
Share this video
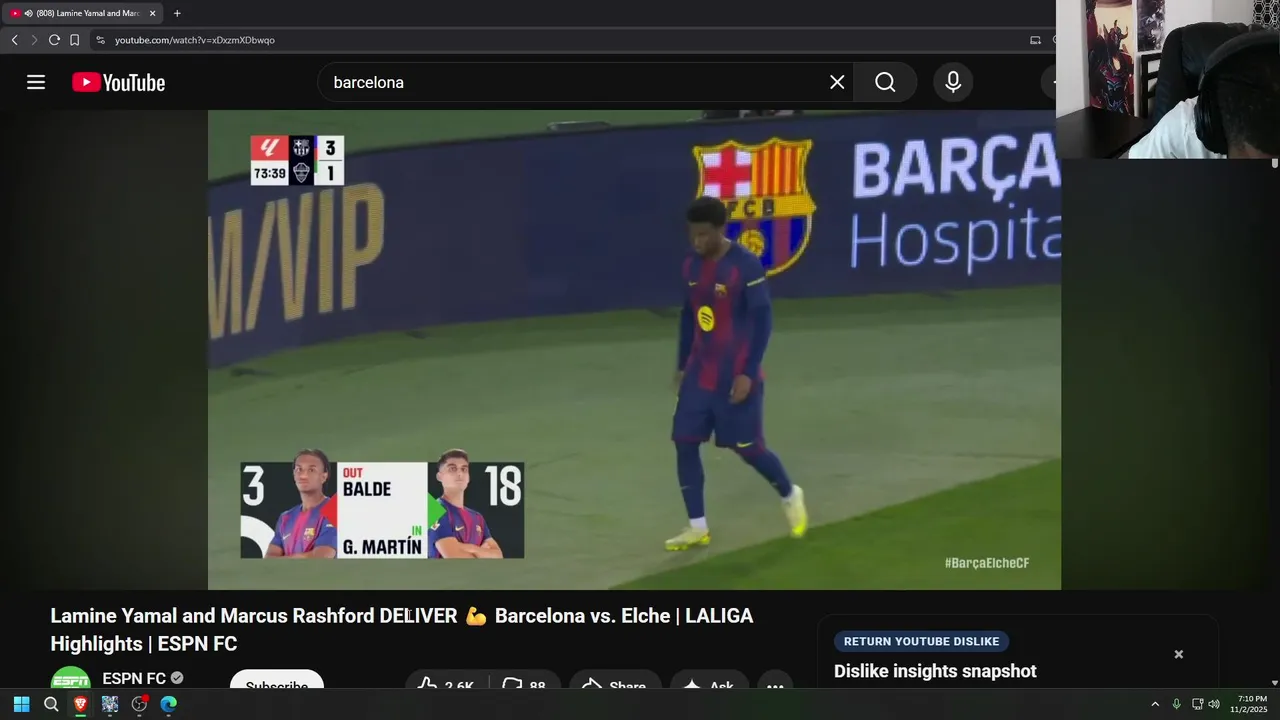pyautogui.click(x=615, y=681)
